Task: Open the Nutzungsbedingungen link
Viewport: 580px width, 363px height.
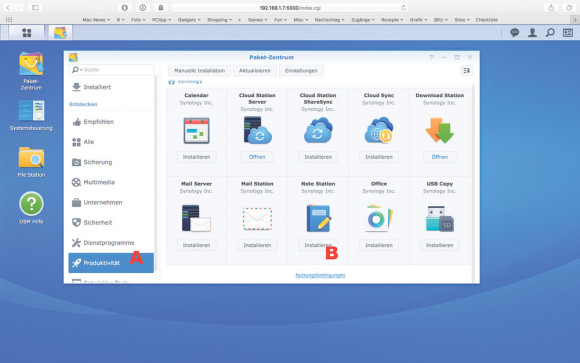Action: point(320,275)
